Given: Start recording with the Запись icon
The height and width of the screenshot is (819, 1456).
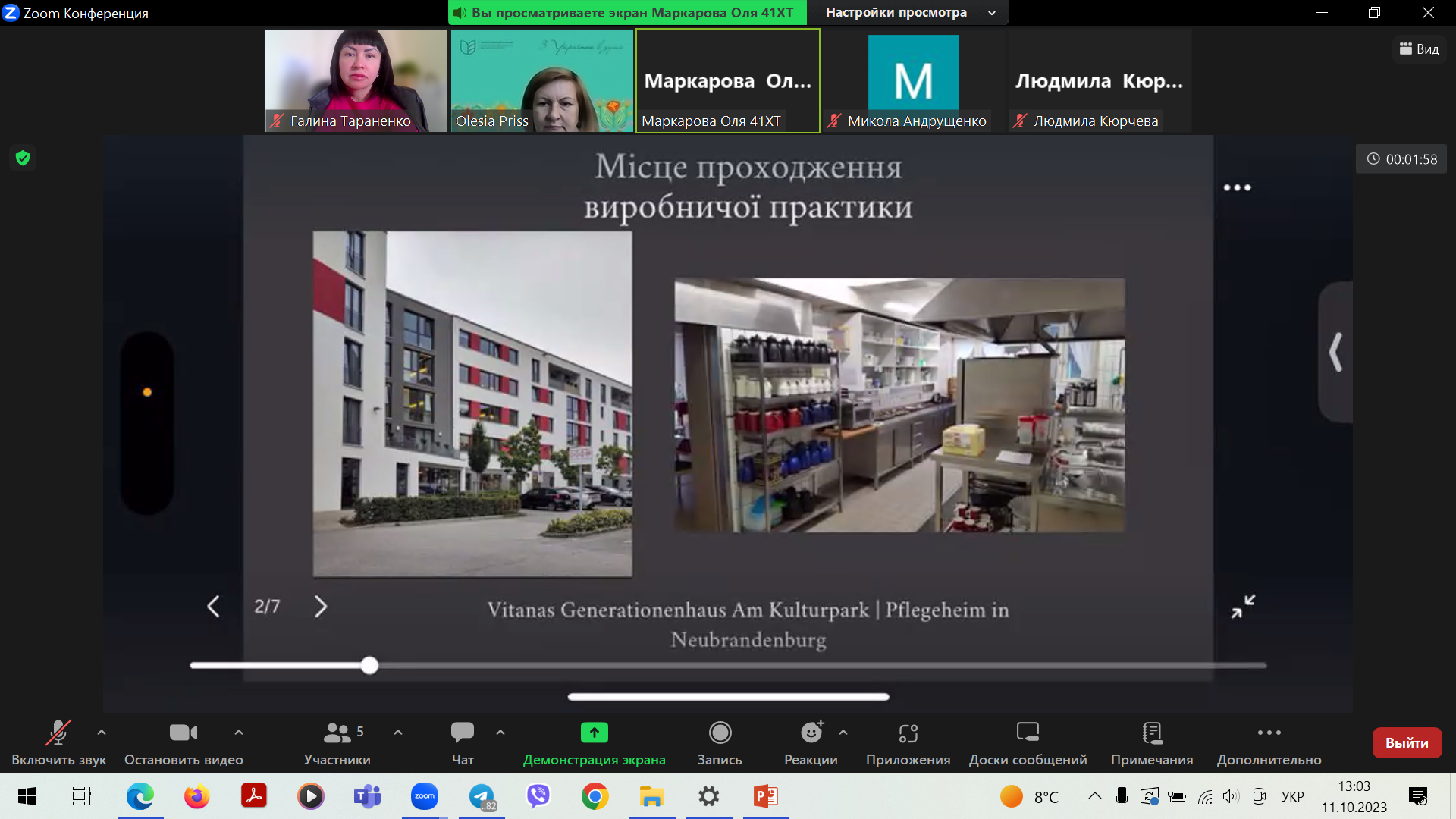Looking at the screenshot, I should 719,733.
